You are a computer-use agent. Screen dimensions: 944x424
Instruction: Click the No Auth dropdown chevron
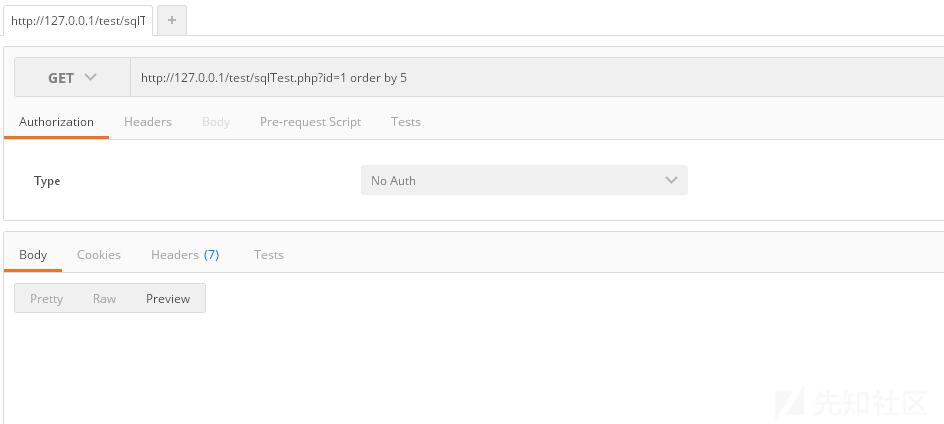(x=671, y=180)
